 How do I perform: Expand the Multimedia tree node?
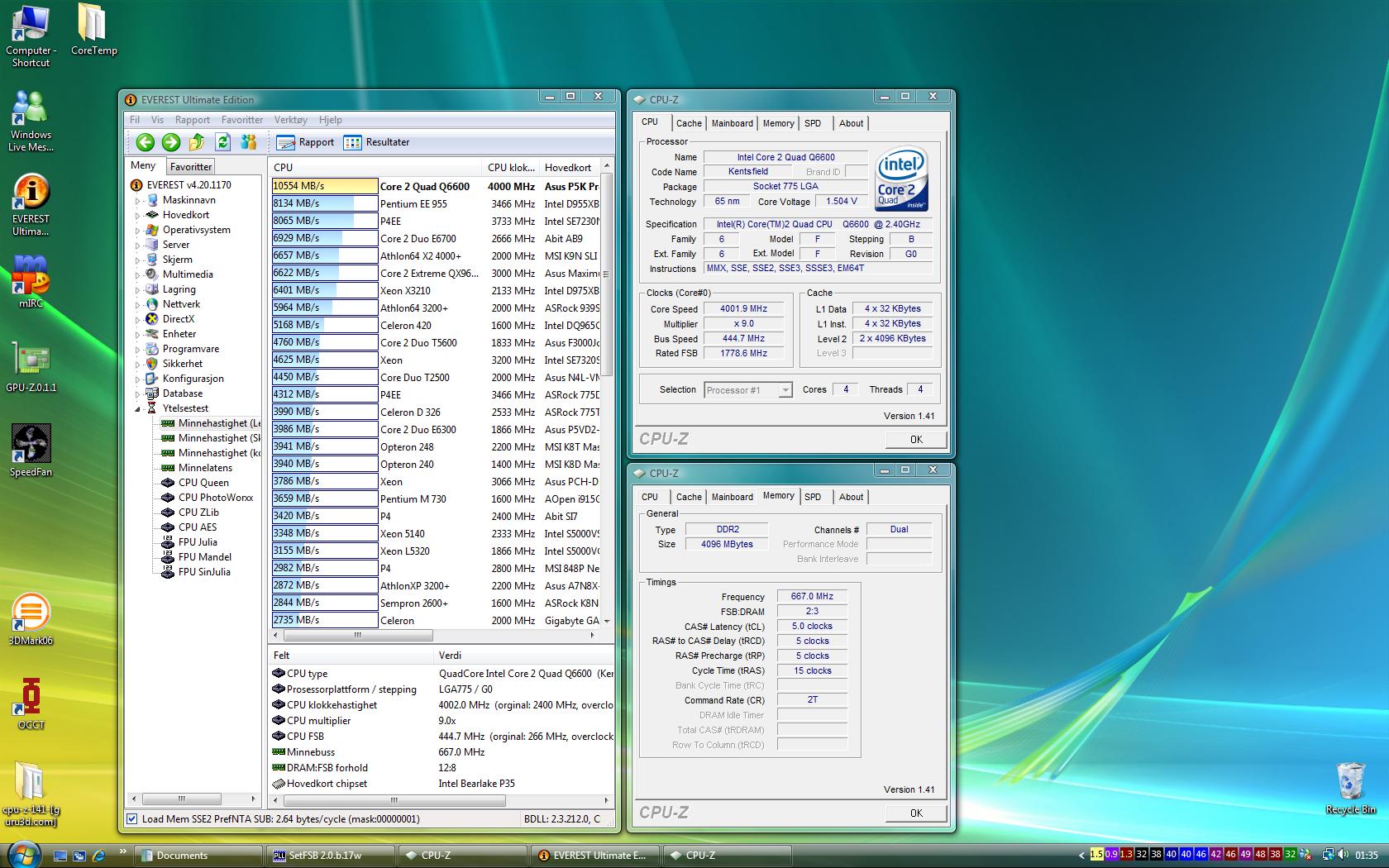138,274
